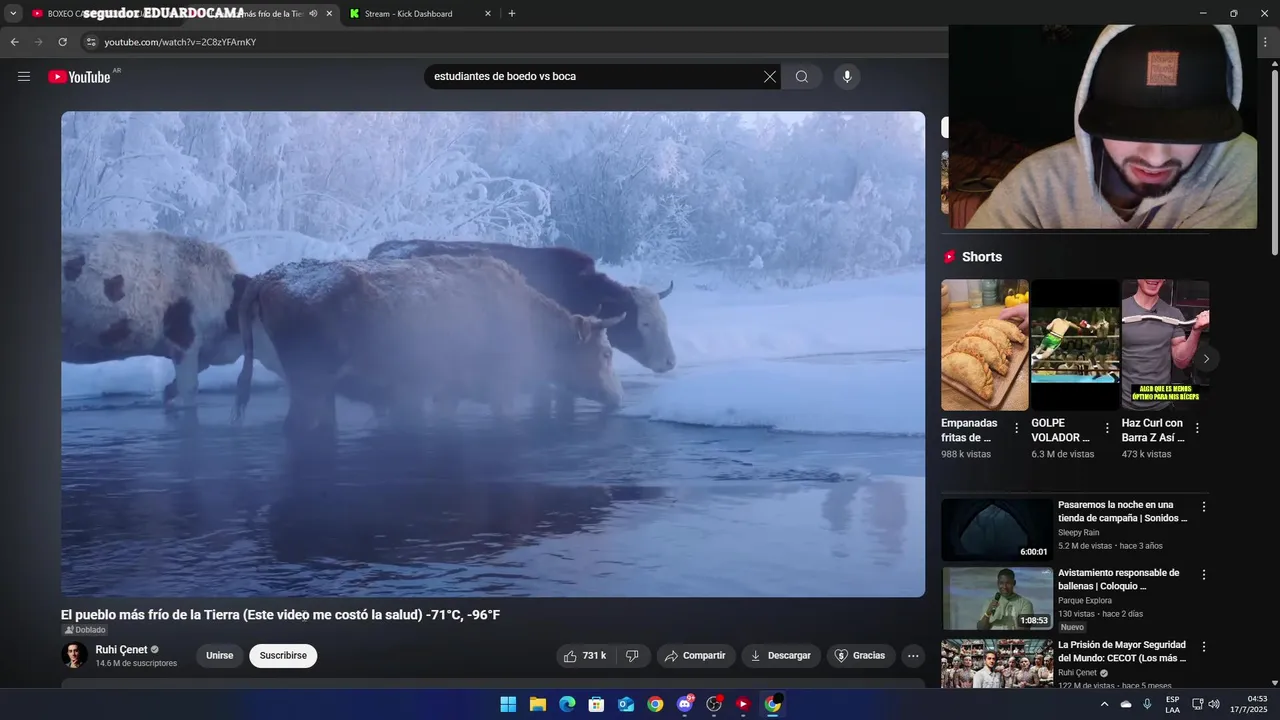Reload the page in the browser
Screen dimensions: 1280x720
point(62,42)
